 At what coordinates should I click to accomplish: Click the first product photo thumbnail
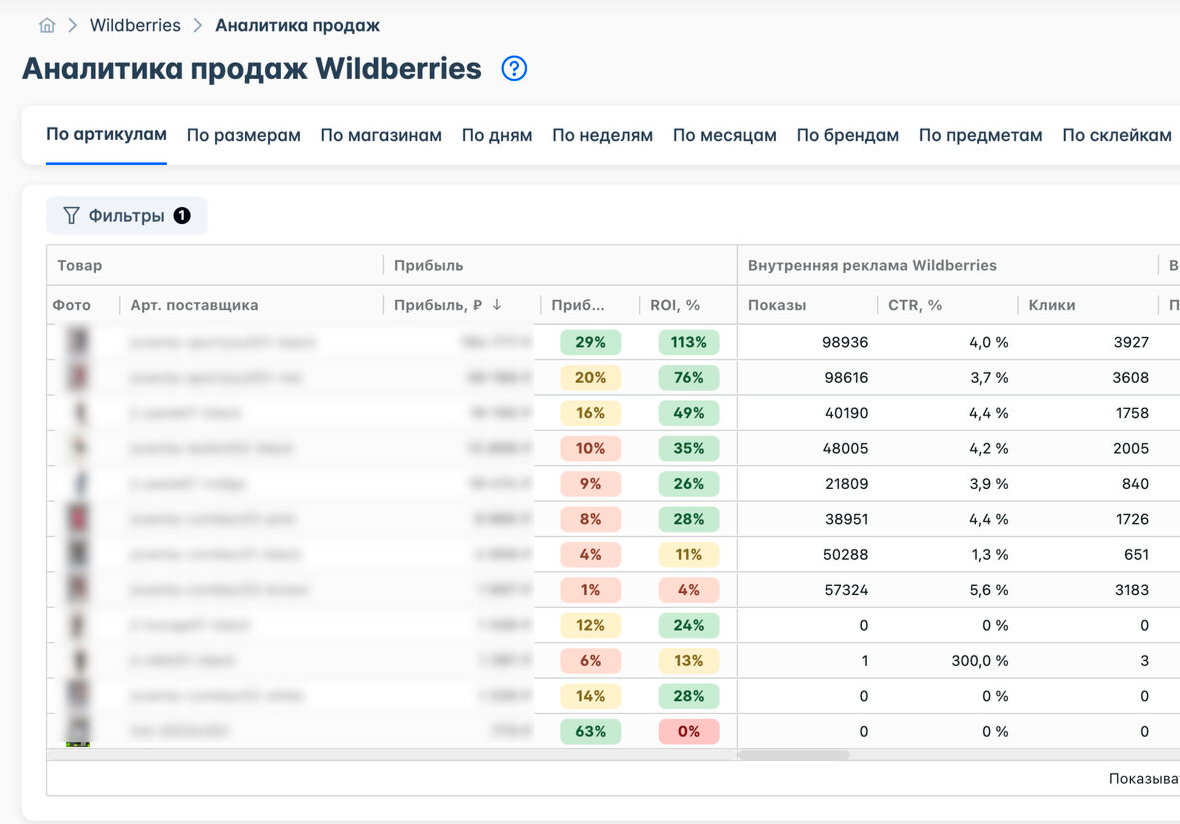(78, 342)
